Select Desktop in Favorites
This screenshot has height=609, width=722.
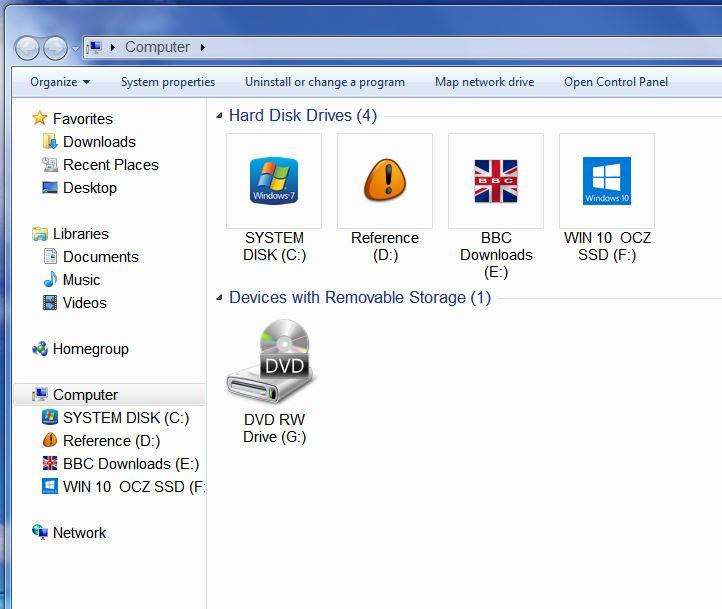pyautogui.click(x=90, y=188)
